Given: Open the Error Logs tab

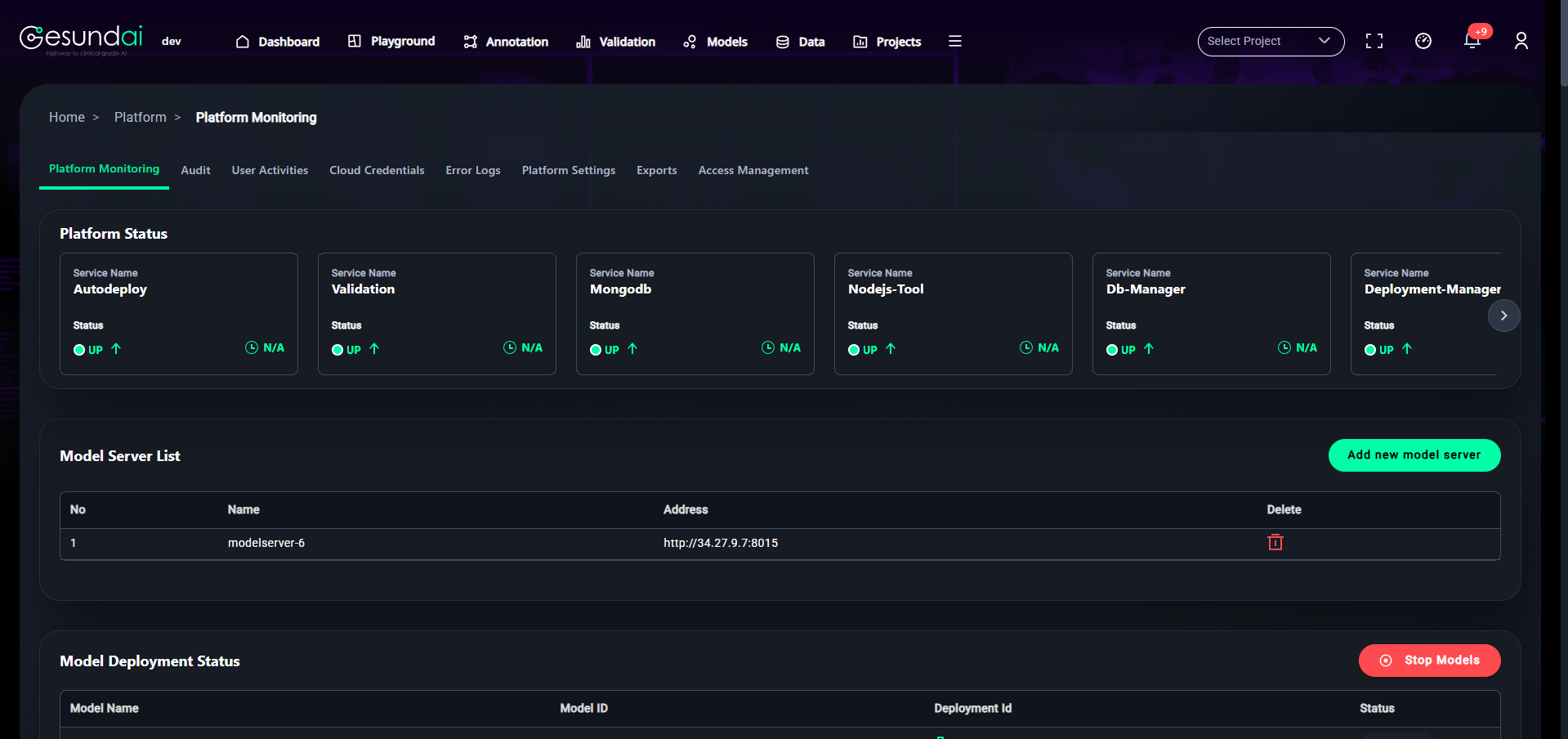Looking at the screenshot, I should [473, 170].
